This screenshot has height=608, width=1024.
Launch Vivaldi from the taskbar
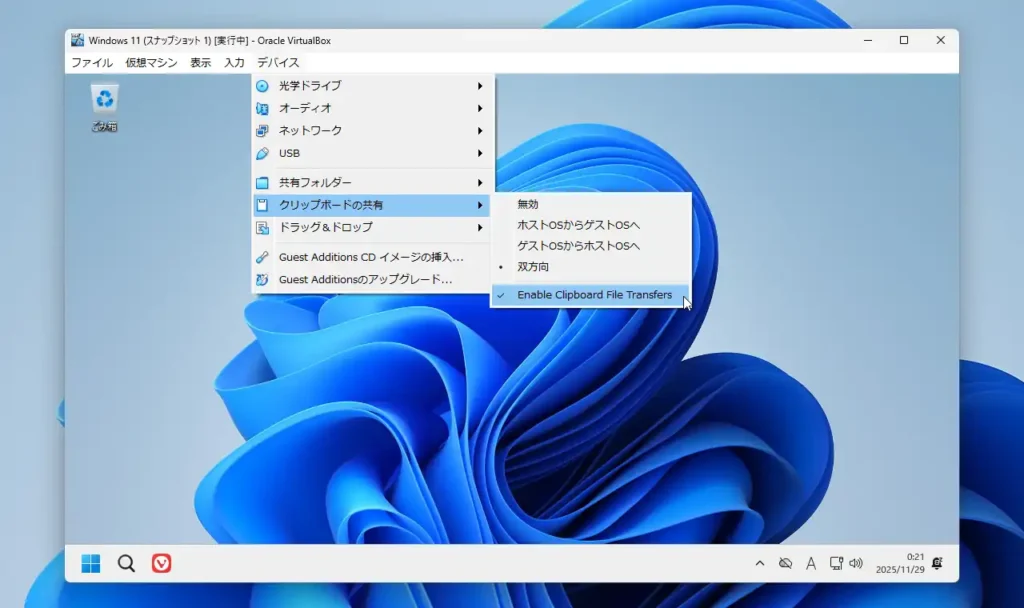(161, 563)
